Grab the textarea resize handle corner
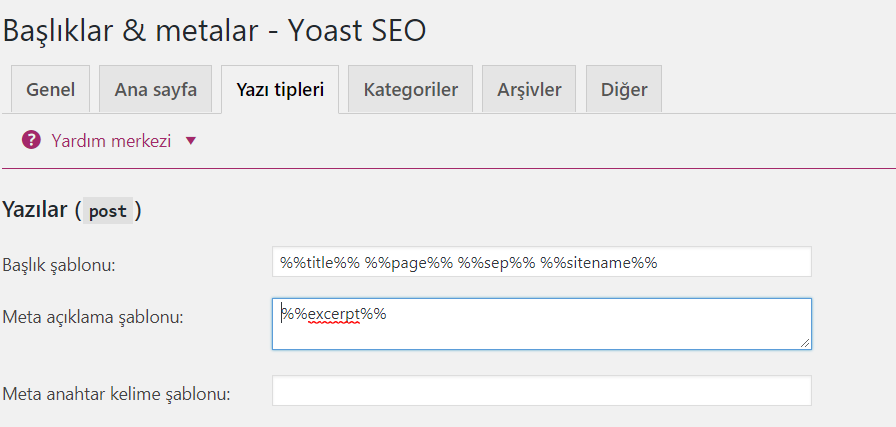The width and height of the screenshot is (896, 427). [805, 343]
